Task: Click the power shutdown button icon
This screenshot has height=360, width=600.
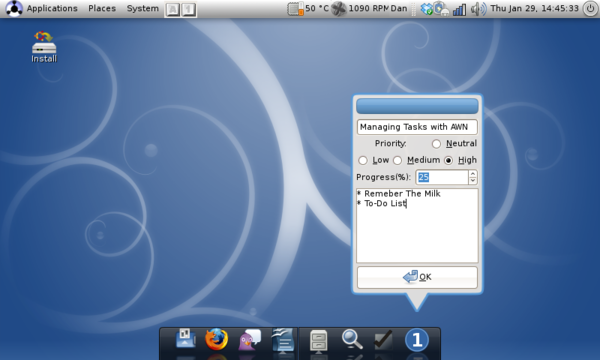Action: [x=590, y=8]
